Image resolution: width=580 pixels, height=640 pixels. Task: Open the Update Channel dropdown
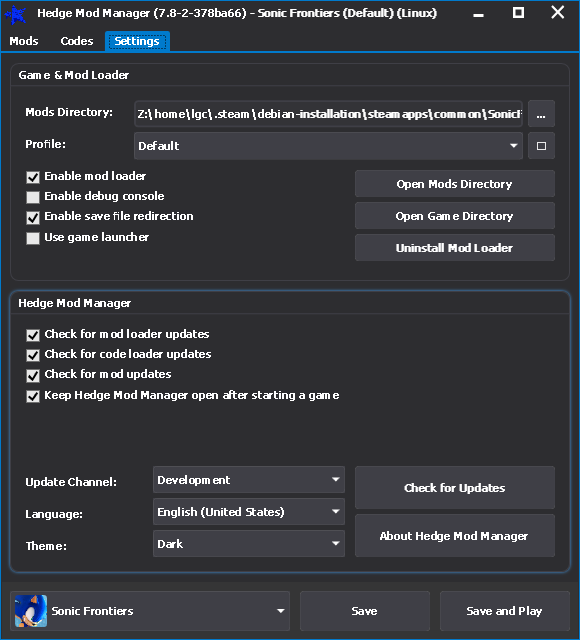pos(249,480)
